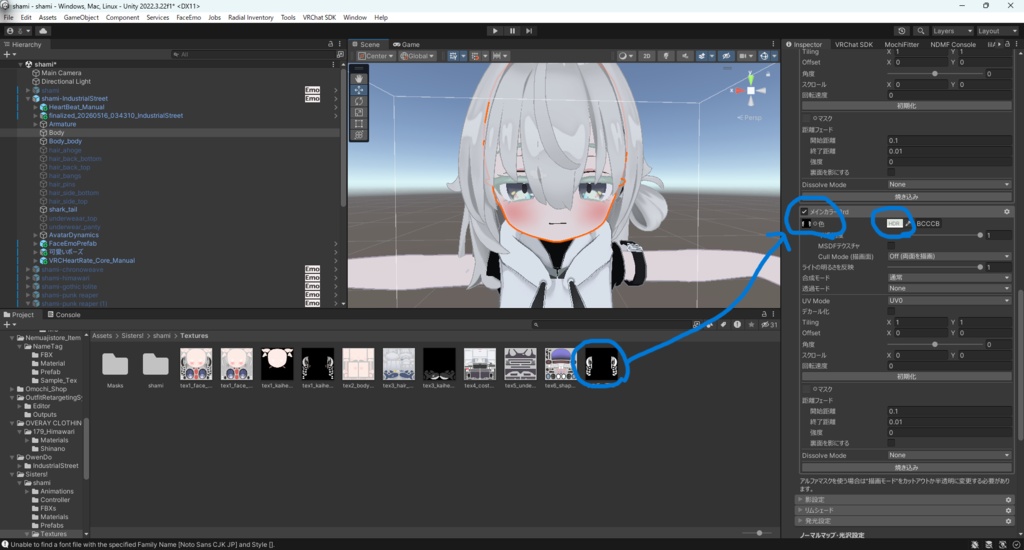Open the UV Mode dropdown
This screenshot has width=1024, height=550.
tap(949, 300)
